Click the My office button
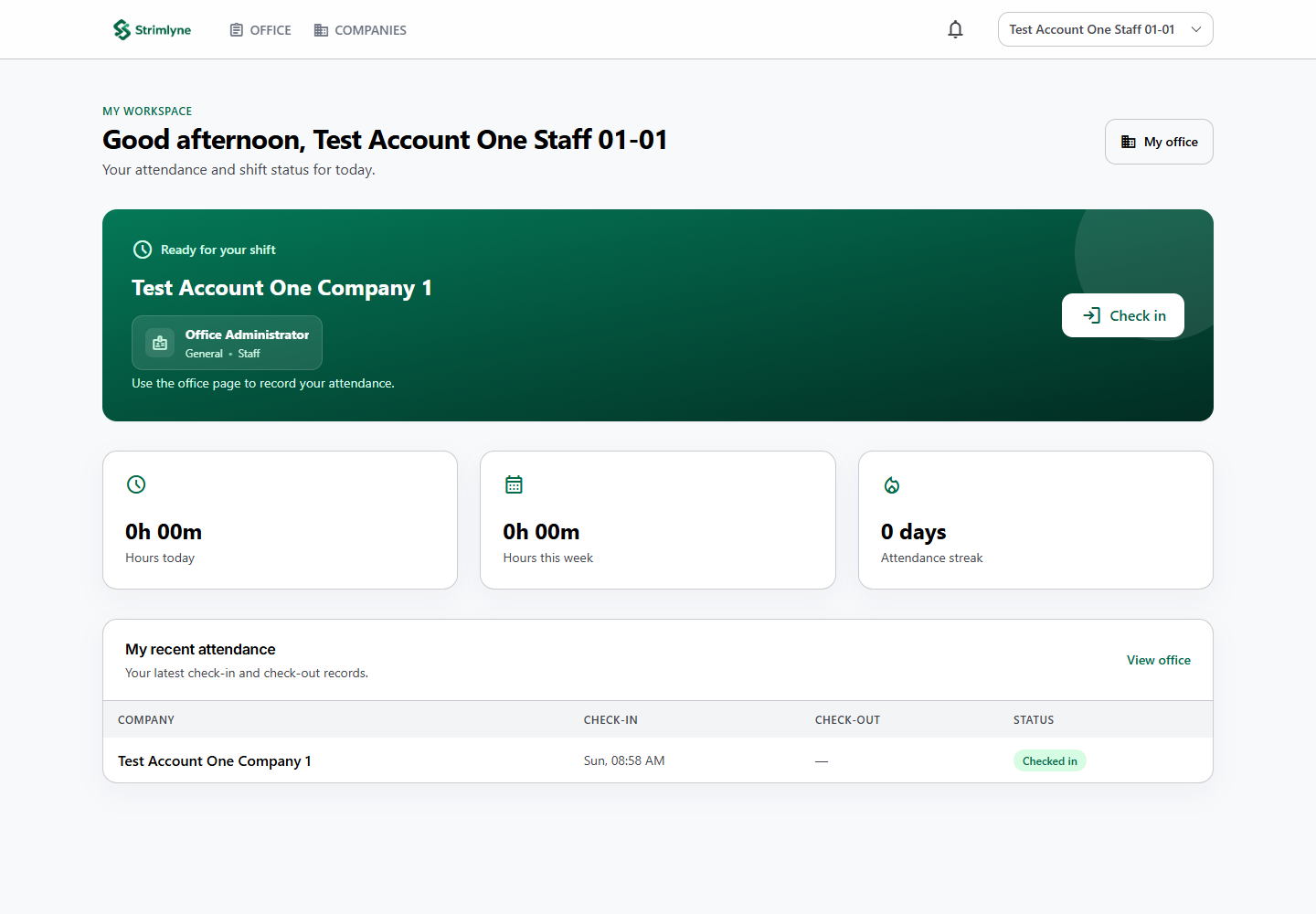The image size is (1316, 914). (1159, 142)
